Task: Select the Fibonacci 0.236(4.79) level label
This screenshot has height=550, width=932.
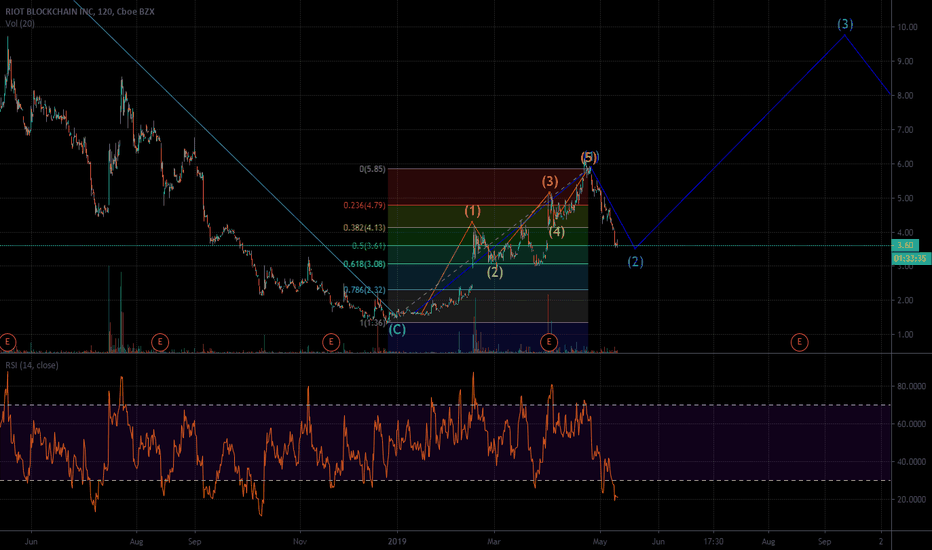Action: pyautogui.click(x=364, y=205)
